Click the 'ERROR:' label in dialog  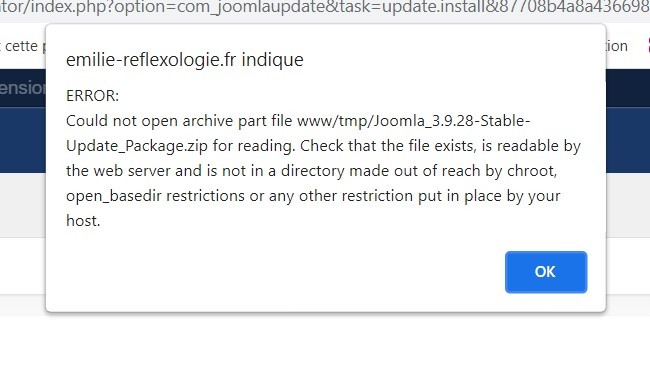point(92,96)
